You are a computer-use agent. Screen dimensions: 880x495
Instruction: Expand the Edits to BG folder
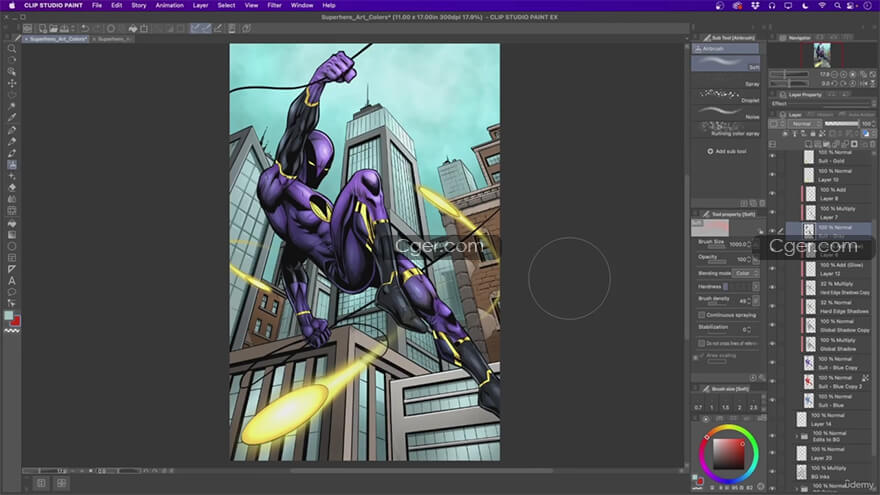pos(797,436)
